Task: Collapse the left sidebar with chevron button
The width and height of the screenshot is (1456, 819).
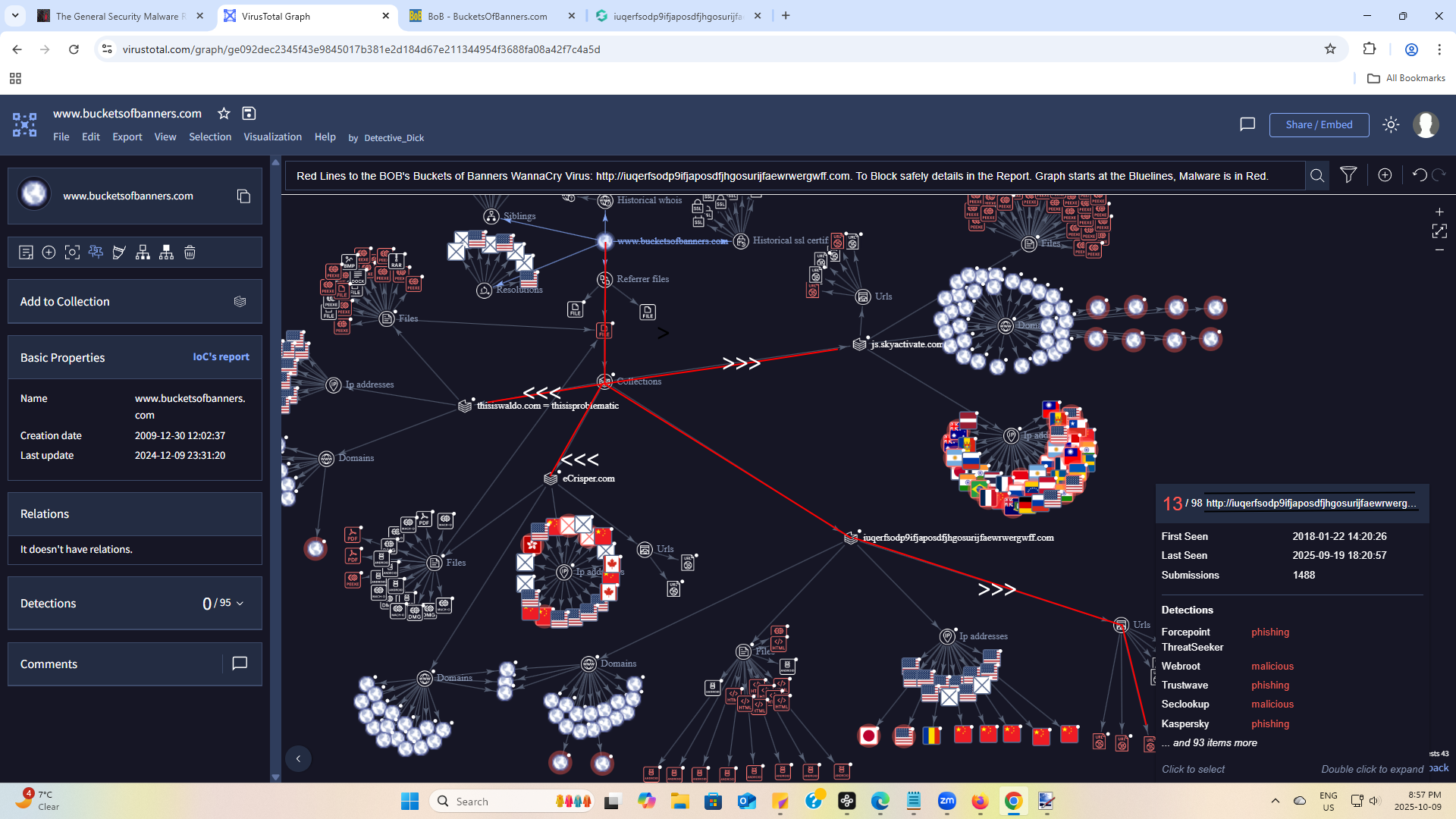Action: click(x=298, y=758)
